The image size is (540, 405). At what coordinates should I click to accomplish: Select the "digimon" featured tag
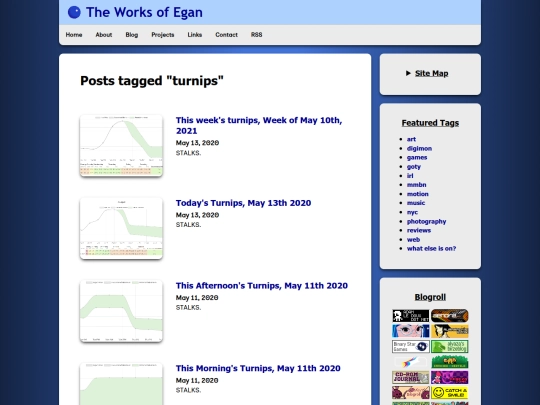click(x=419, y=148)
